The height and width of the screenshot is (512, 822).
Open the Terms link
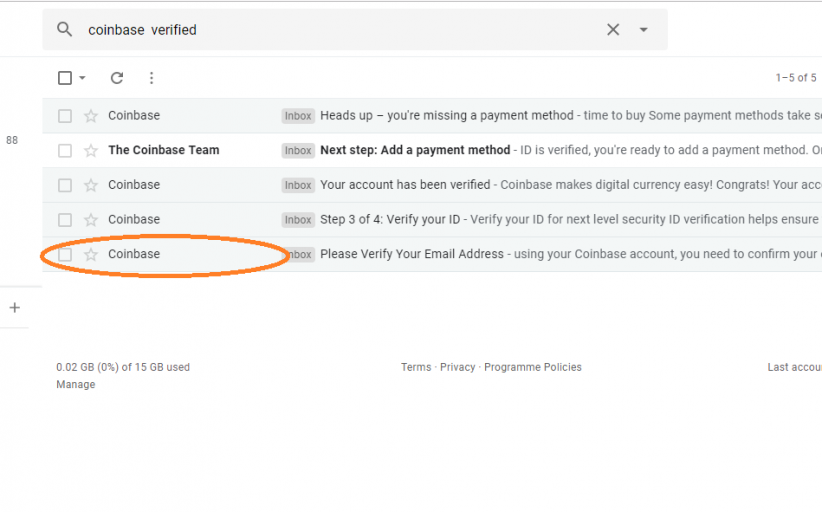click(416, 367)
